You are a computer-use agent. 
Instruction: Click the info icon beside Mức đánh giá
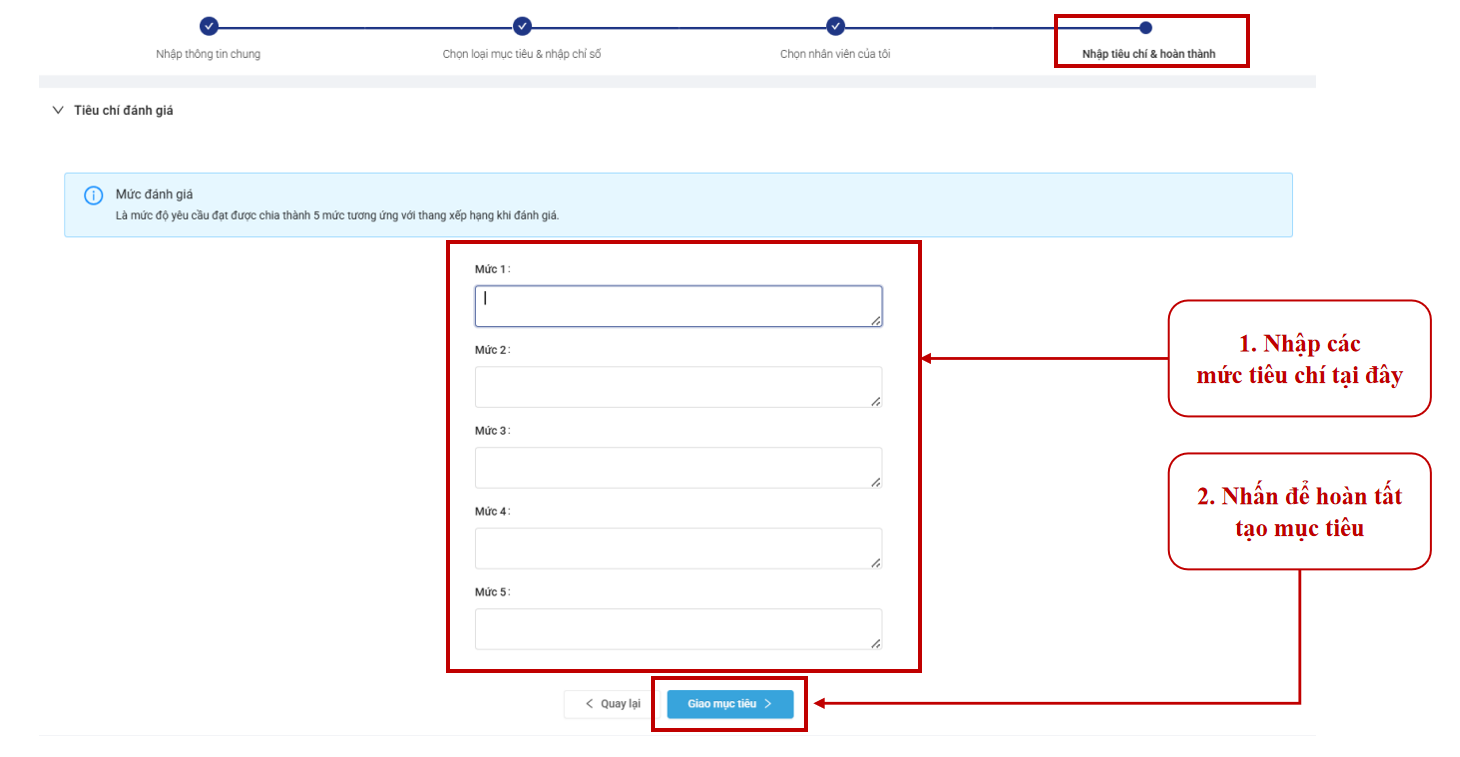pyautogui.click(x=93, y=196)
